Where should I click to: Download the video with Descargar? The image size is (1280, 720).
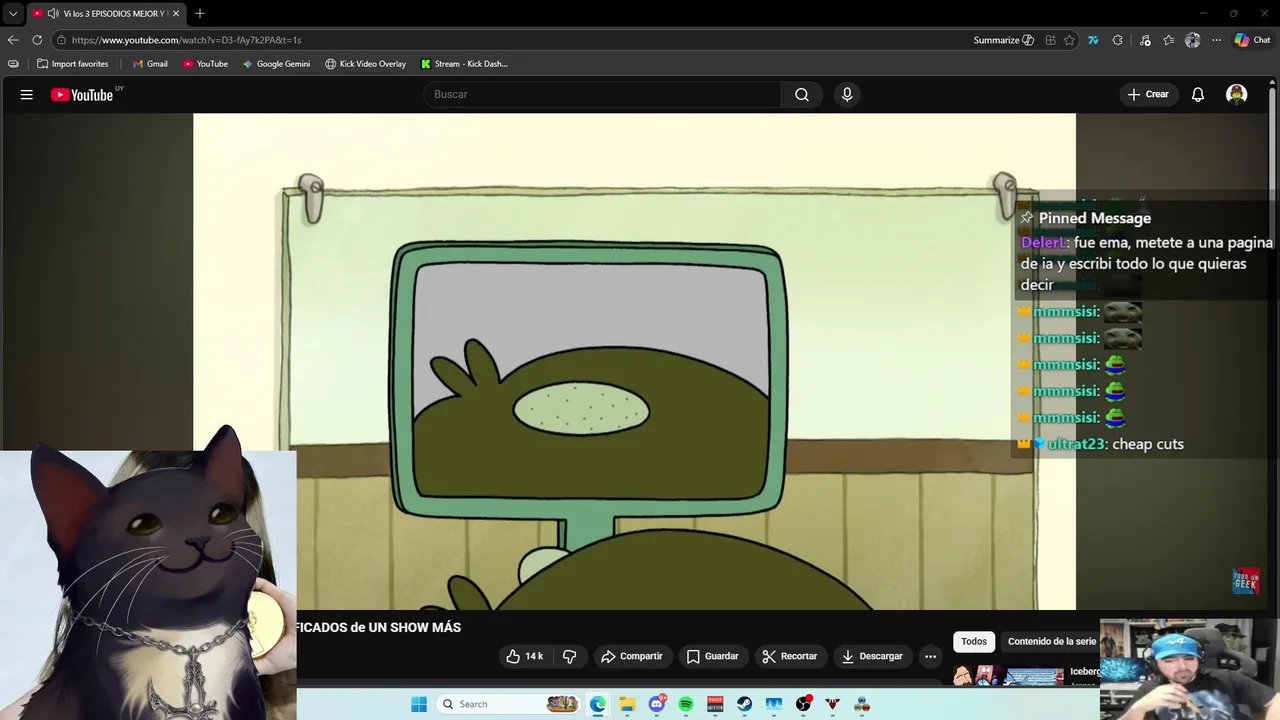pyautogui.click(x=872, y=656)
